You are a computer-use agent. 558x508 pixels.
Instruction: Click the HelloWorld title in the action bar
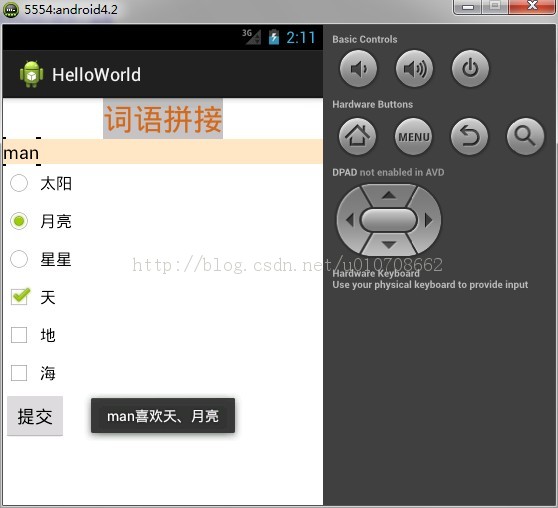tap(96, 75)
